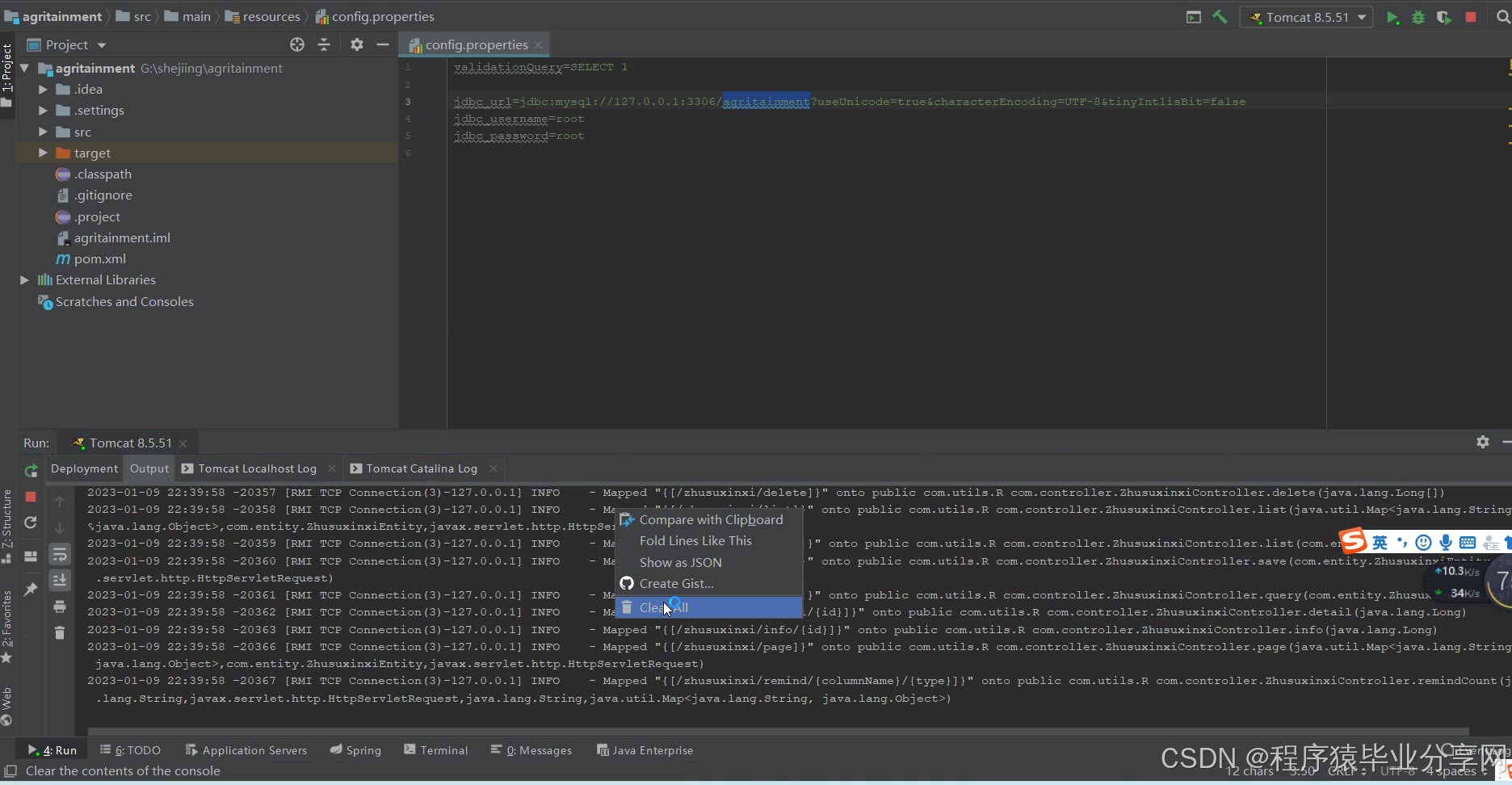Switch to the Output tab
Viewport: 1512px width, 785px height.
(149, 468)
